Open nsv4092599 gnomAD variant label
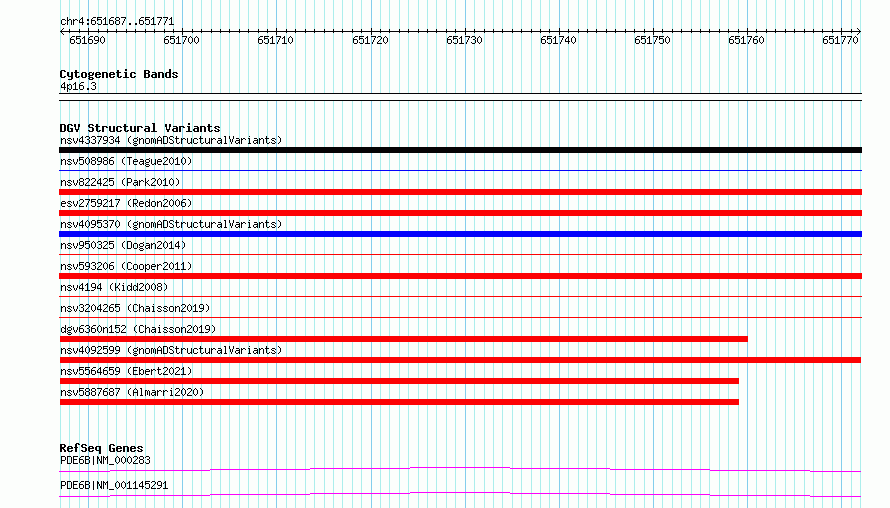Screen dimensions: 890x508 coord(171,350)
